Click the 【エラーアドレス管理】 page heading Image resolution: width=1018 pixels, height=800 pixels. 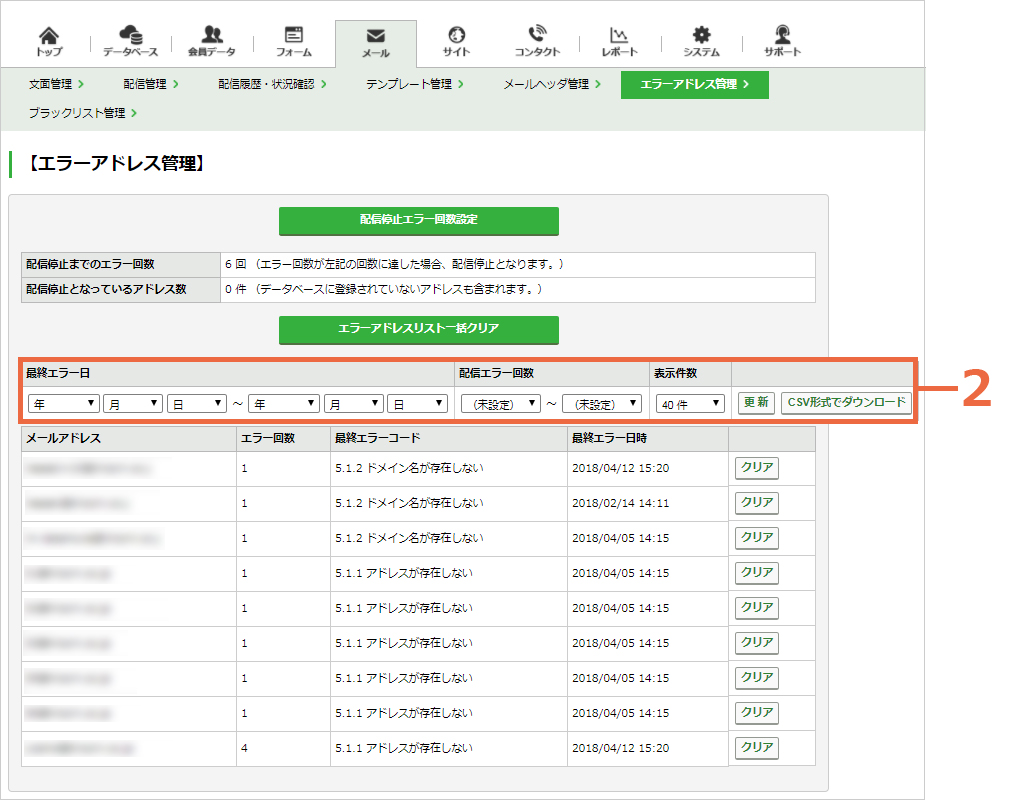(x=116, y=164)
